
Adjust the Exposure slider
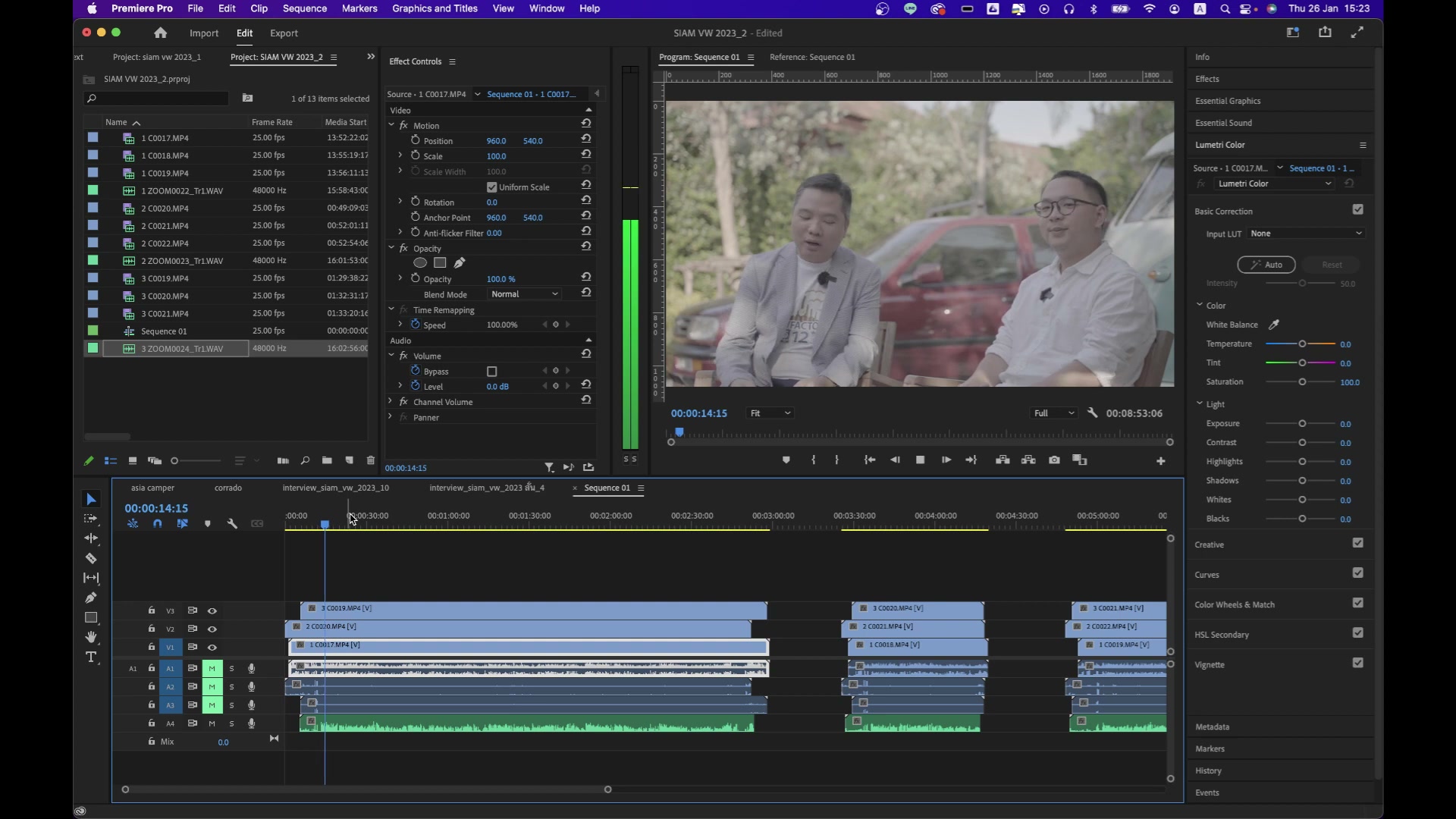1301,423
